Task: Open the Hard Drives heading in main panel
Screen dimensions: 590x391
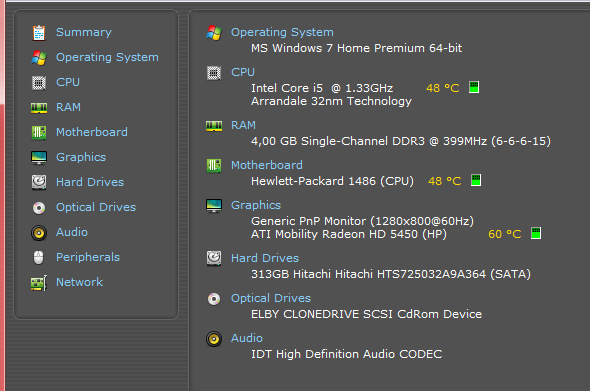Action: tap(265, 258)
